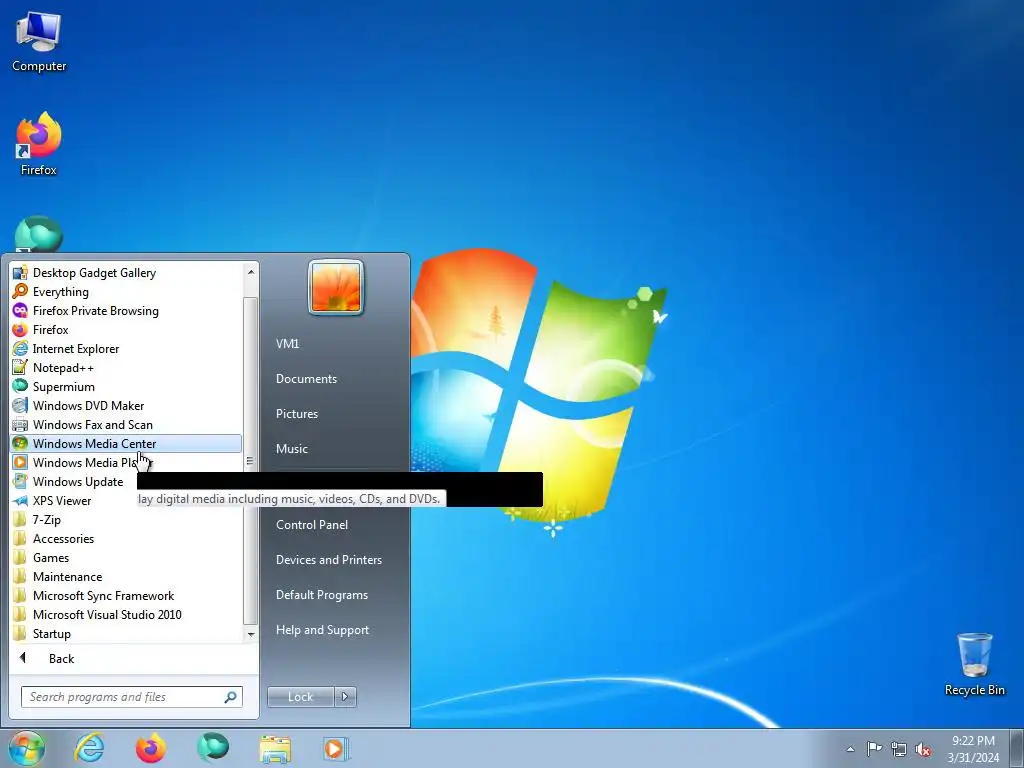
Task: Click the programs list scrollbar thumb
Action: click(251, 460)
